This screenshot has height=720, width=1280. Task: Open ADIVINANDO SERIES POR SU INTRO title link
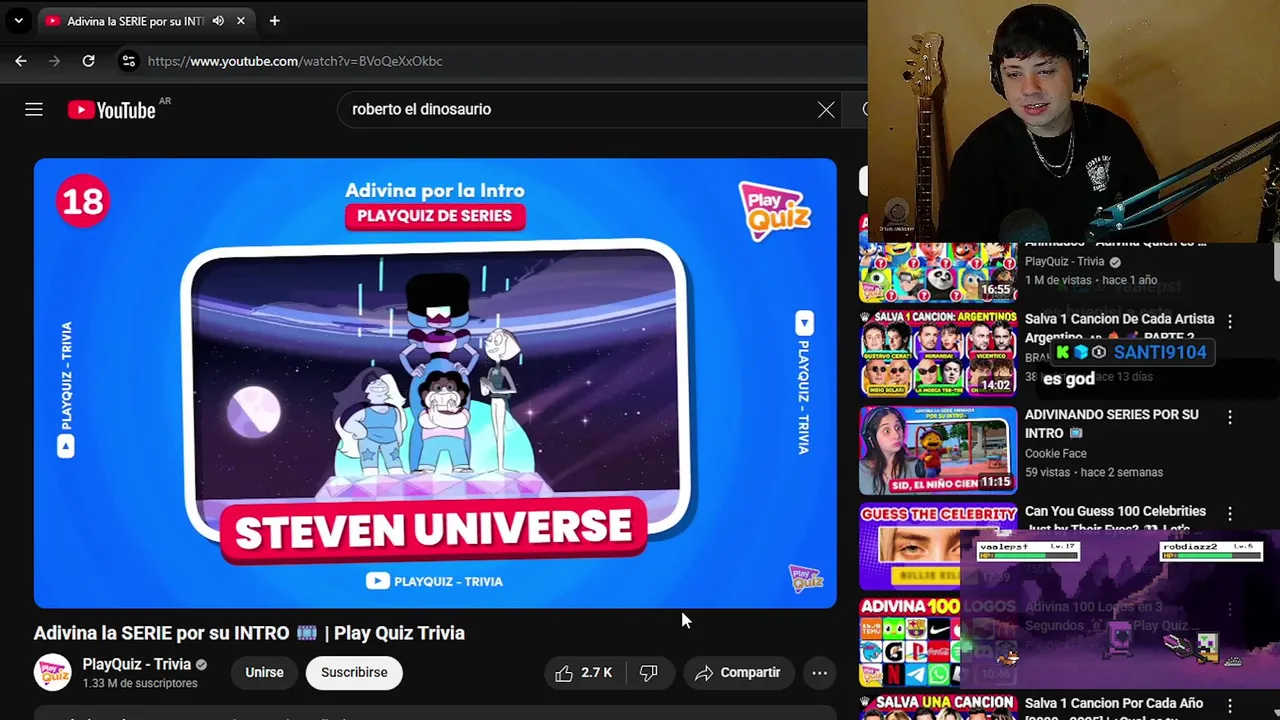(x=1111, y=423)
